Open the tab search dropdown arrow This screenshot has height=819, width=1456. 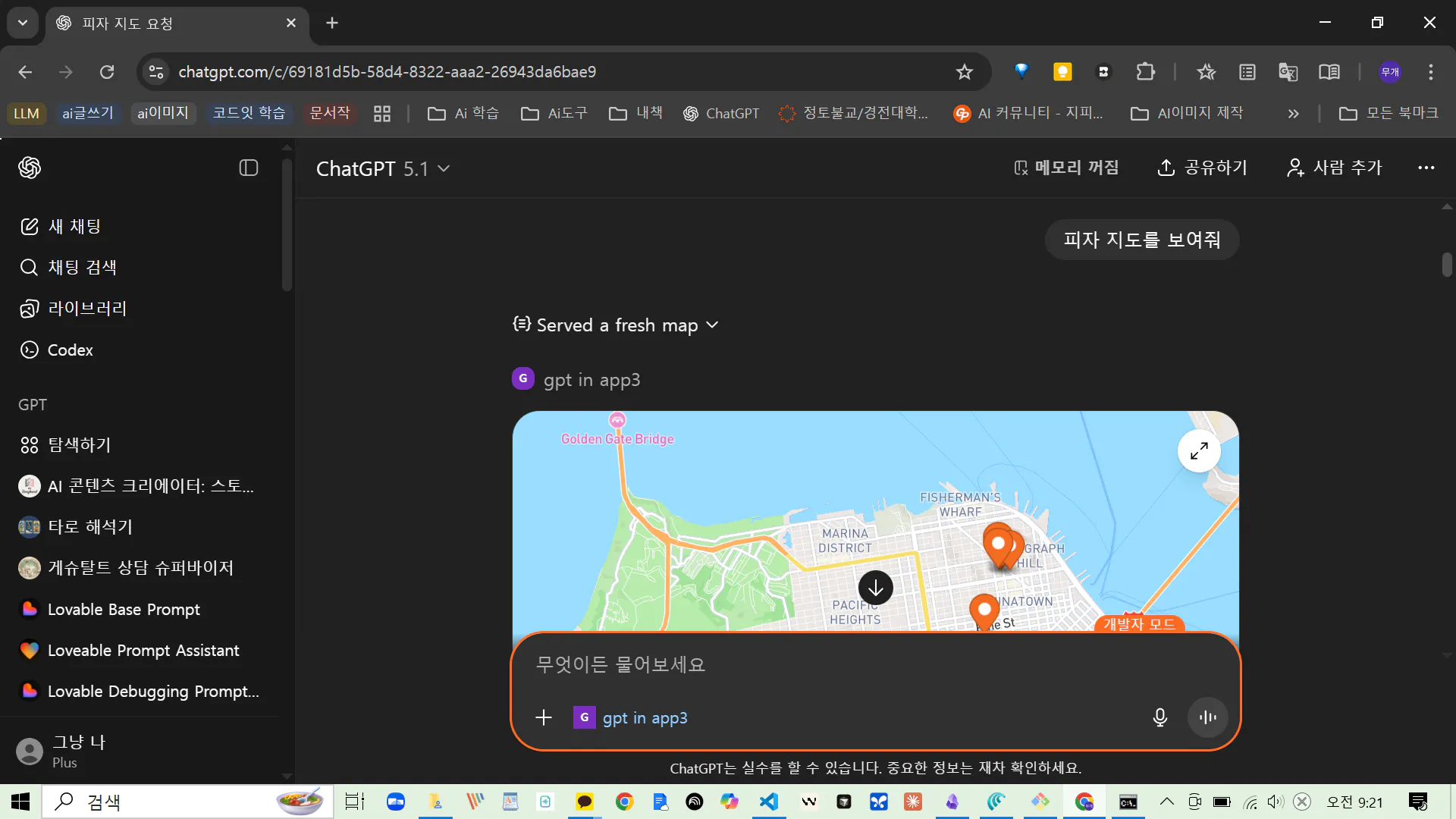coord(23,23)
